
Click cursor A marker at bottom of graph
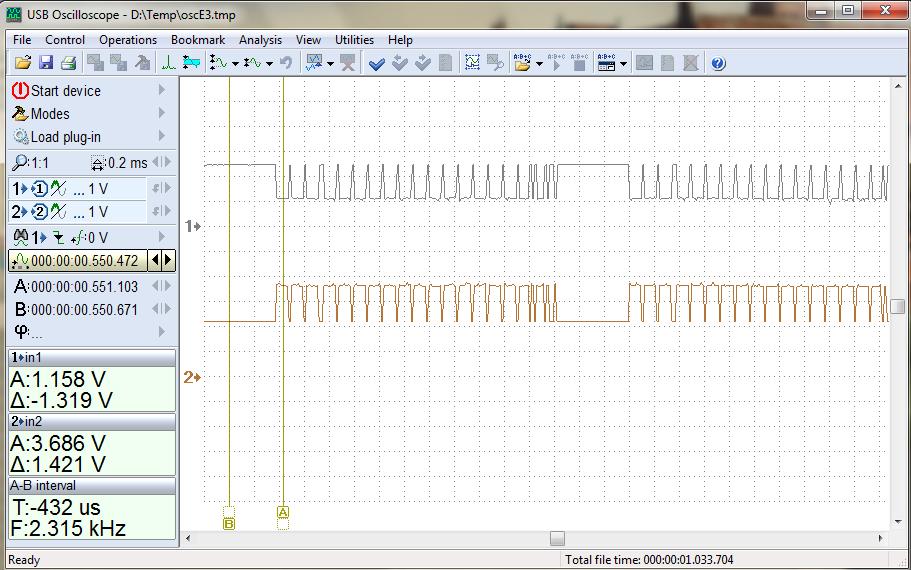(x=283, y=513)
